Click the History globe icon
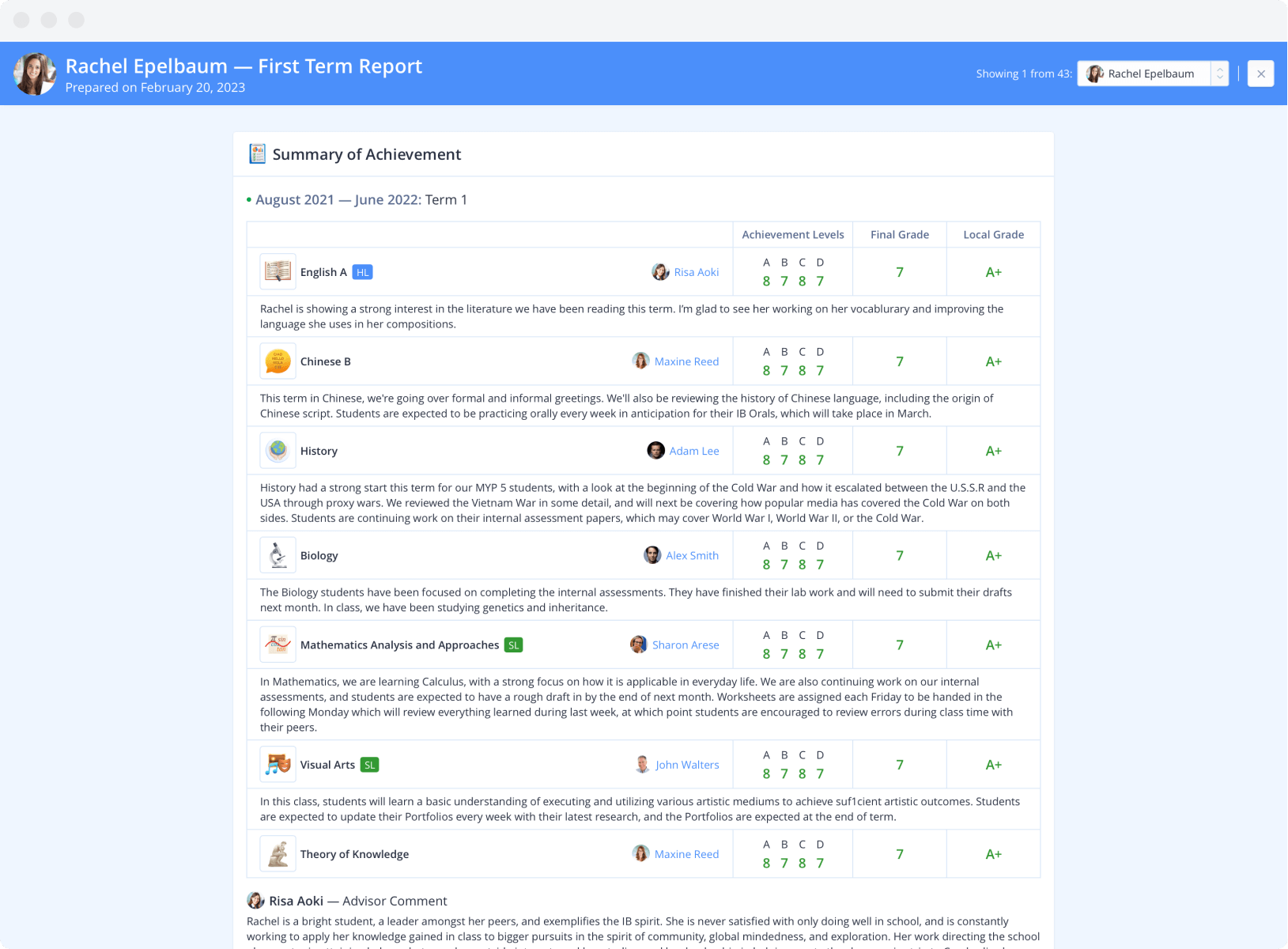 coord(278,451)
